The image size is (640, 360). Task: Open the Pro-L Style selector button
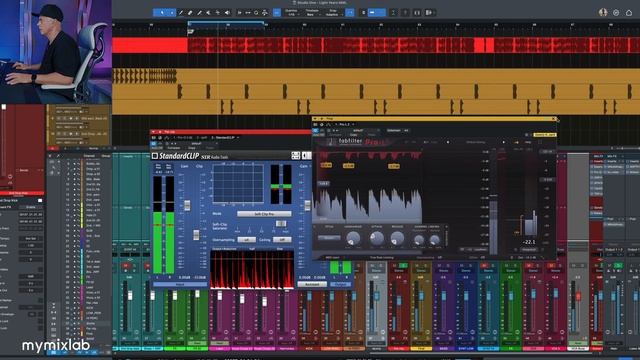pos(329,237)
